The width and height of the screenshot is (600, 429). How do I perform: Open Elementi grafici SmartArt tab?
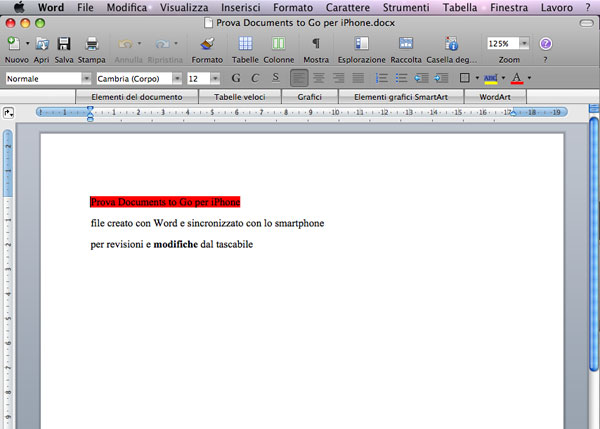401,97
